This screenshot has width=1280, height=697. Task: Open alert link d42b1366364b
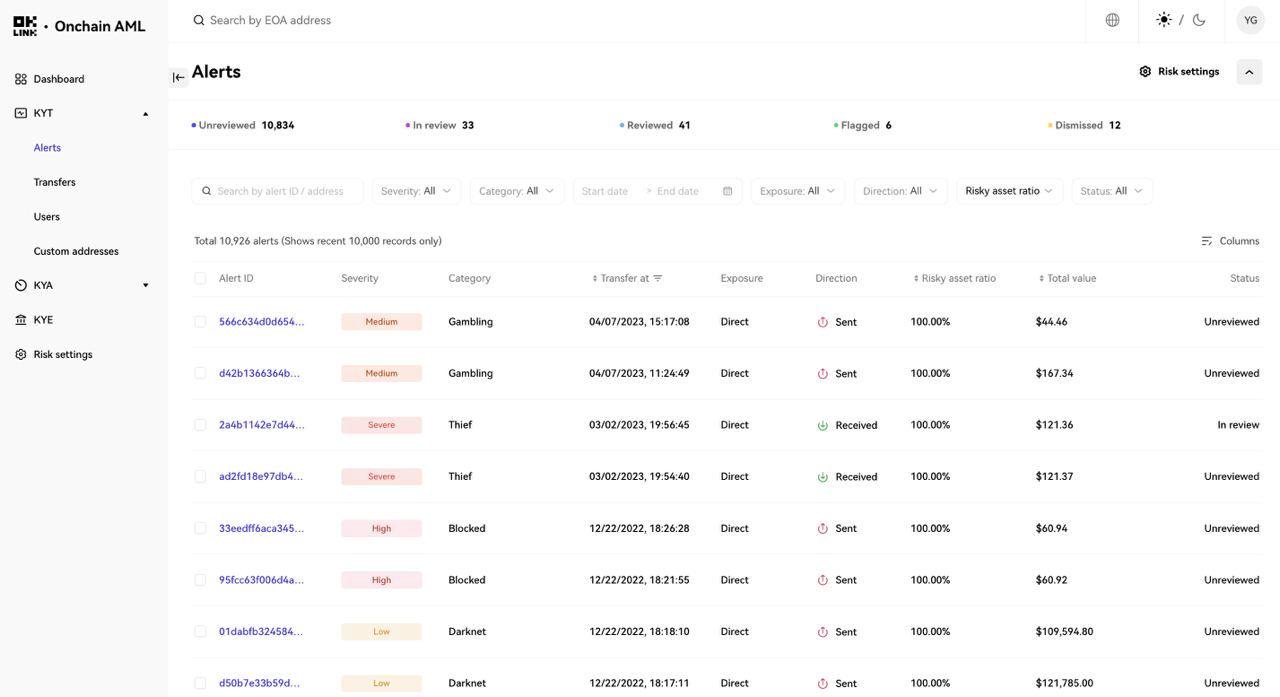260,373
